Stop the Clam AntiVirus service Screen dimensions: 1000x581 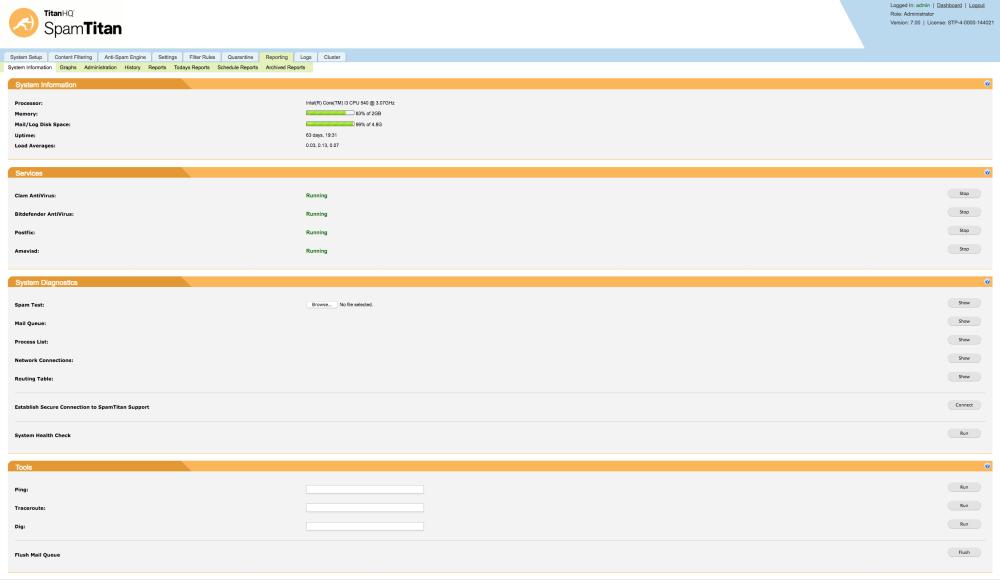point(964,193)
